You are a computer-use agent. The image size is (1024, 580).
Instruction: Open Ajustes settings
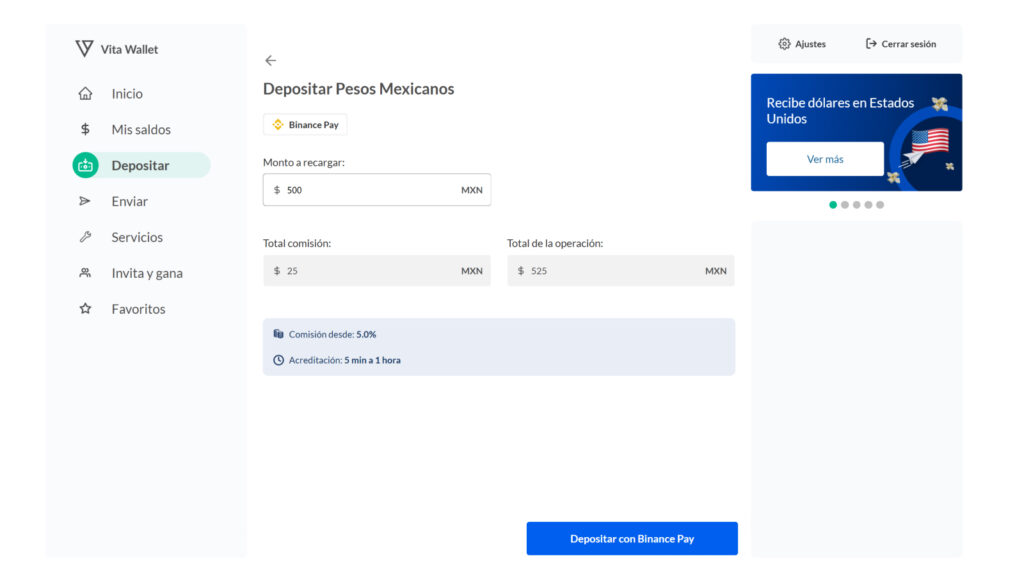pos(802,44)
